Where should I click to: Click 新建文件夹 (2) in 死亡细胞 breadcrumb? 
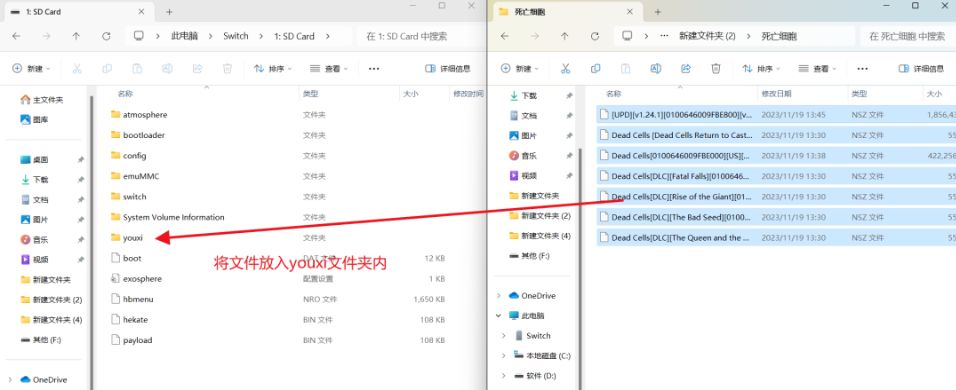(707, 36)
